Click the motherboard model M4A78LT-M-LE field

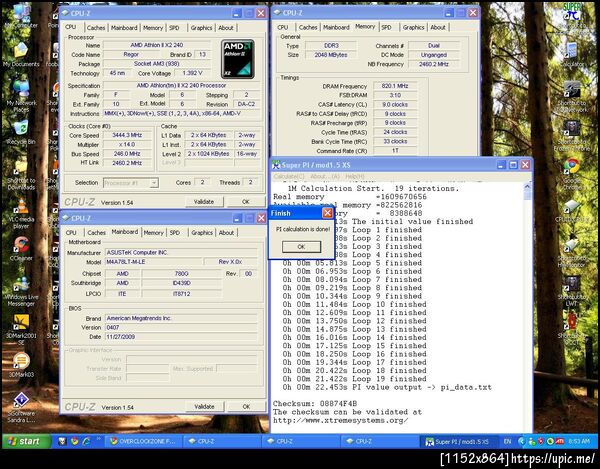pyautogui.click(x=154, y=262)
